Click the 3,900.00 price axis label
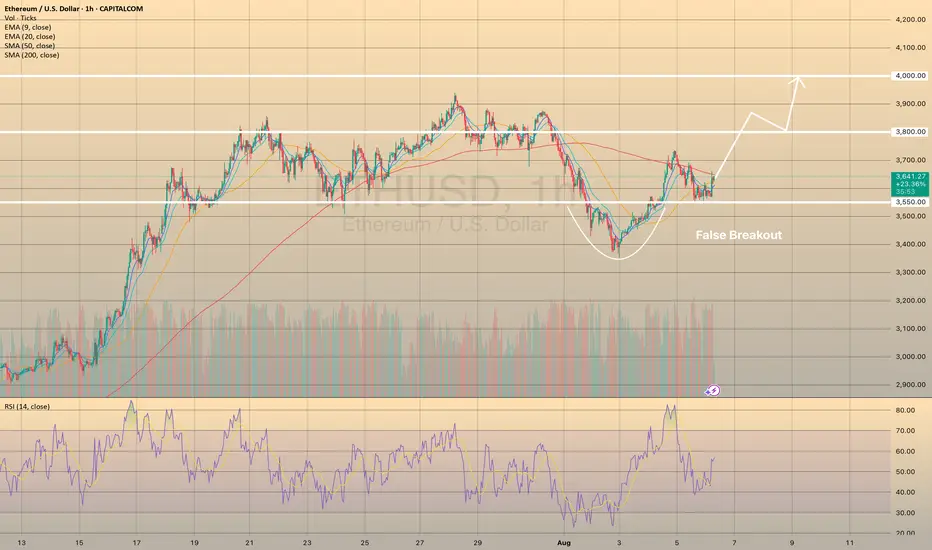 pyautogui.click(x=911, y=104)
